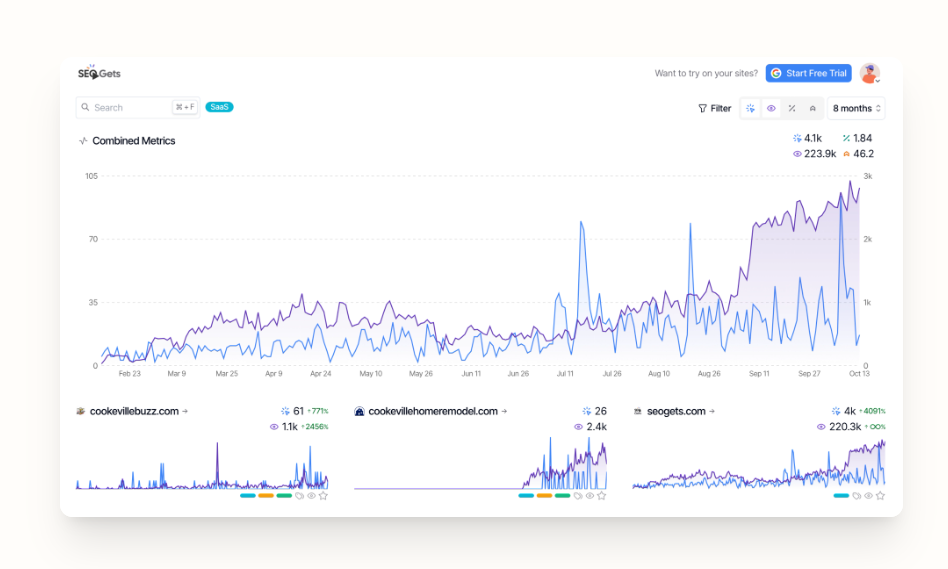Click the cookevillehomeremodel.com sparkline chart

pos(480,463)
